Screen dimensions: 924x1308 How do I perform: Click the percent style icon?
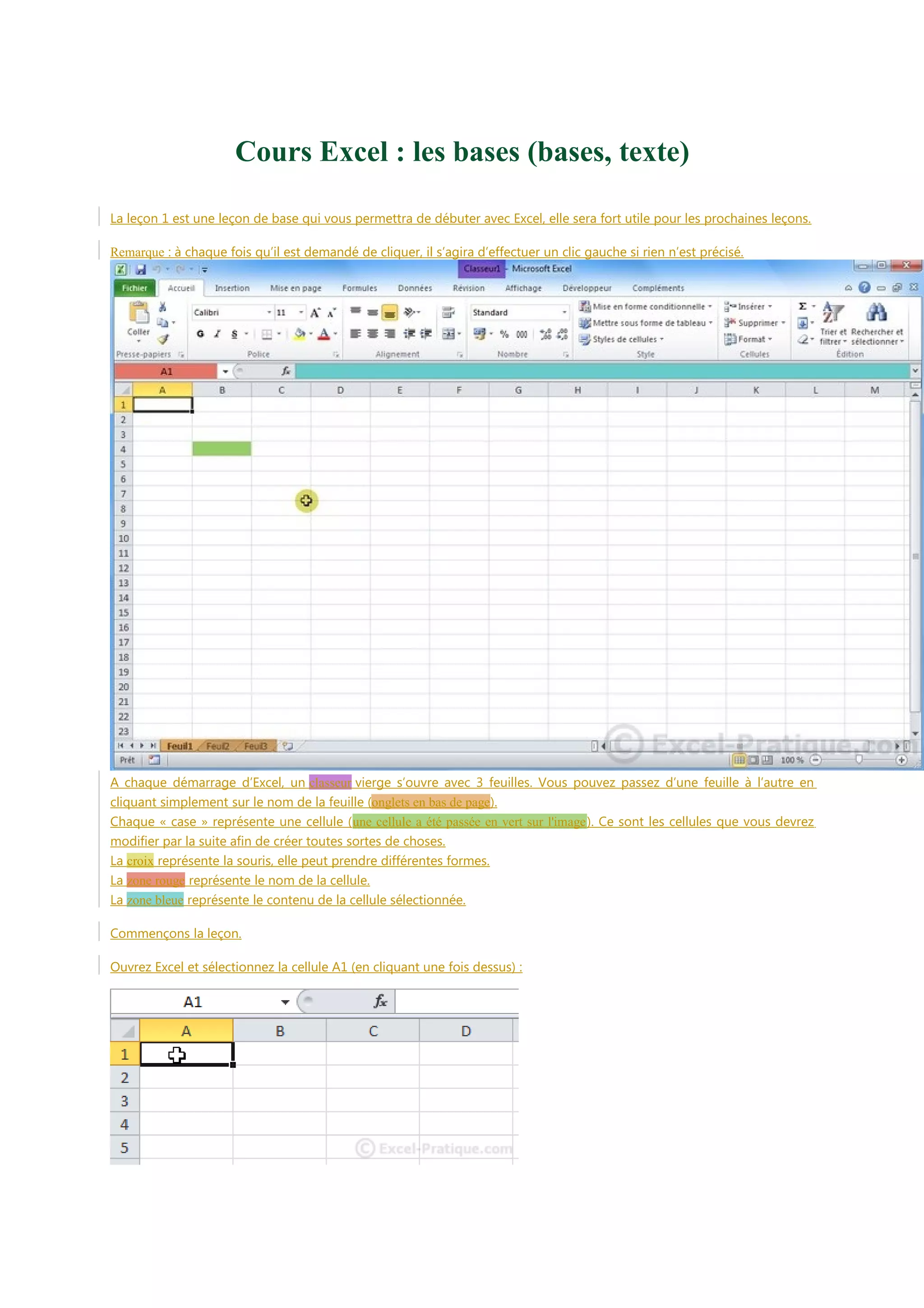point(504,334)
